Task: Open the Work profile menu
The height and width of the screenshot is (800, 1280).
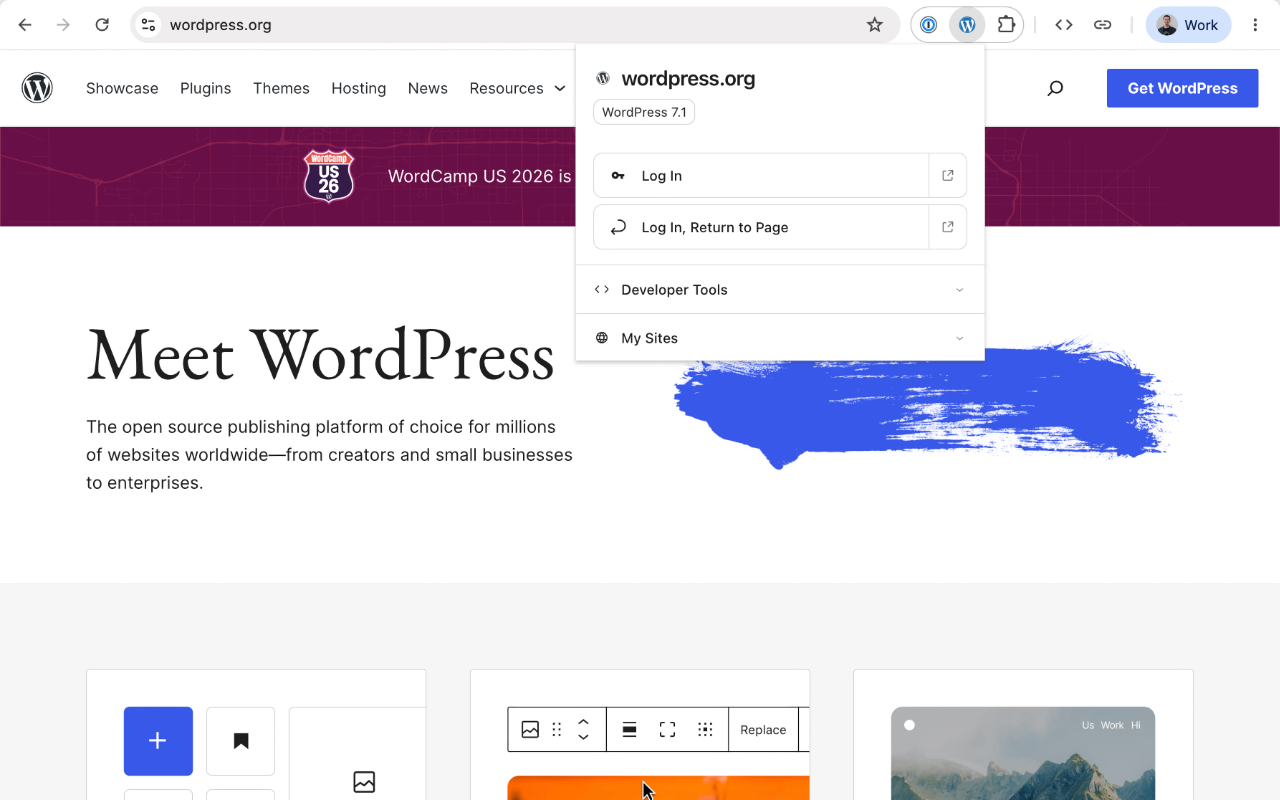Action: click(1188, 25)
